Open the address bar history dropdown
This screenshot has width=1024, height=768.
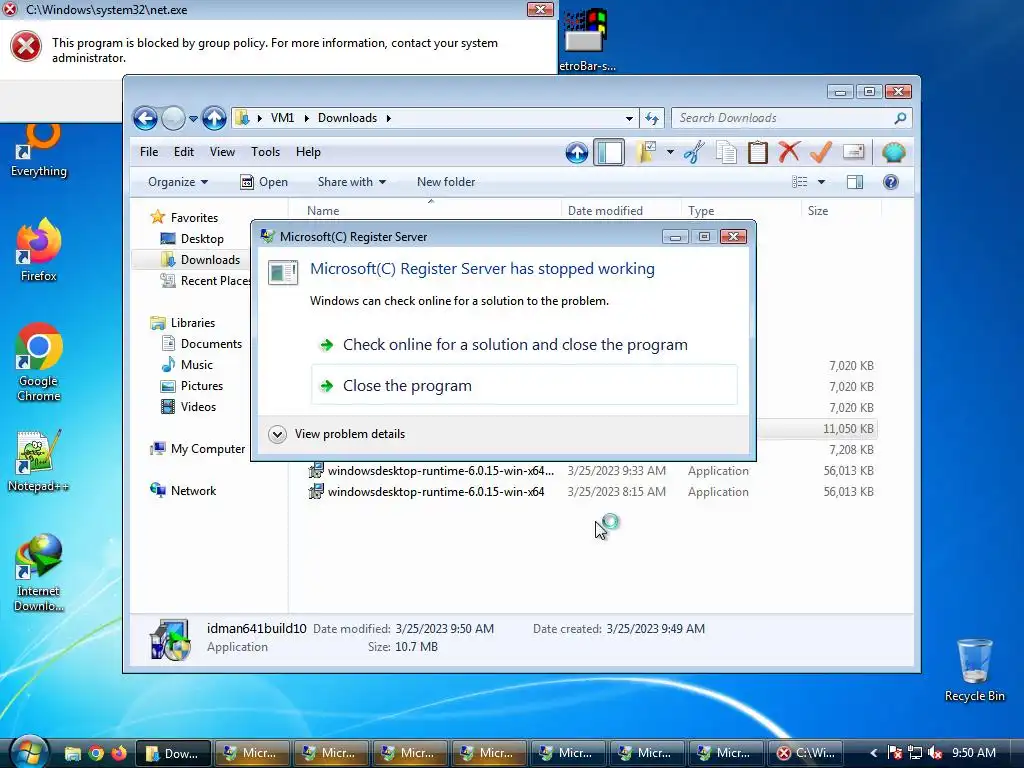point(629,118)
